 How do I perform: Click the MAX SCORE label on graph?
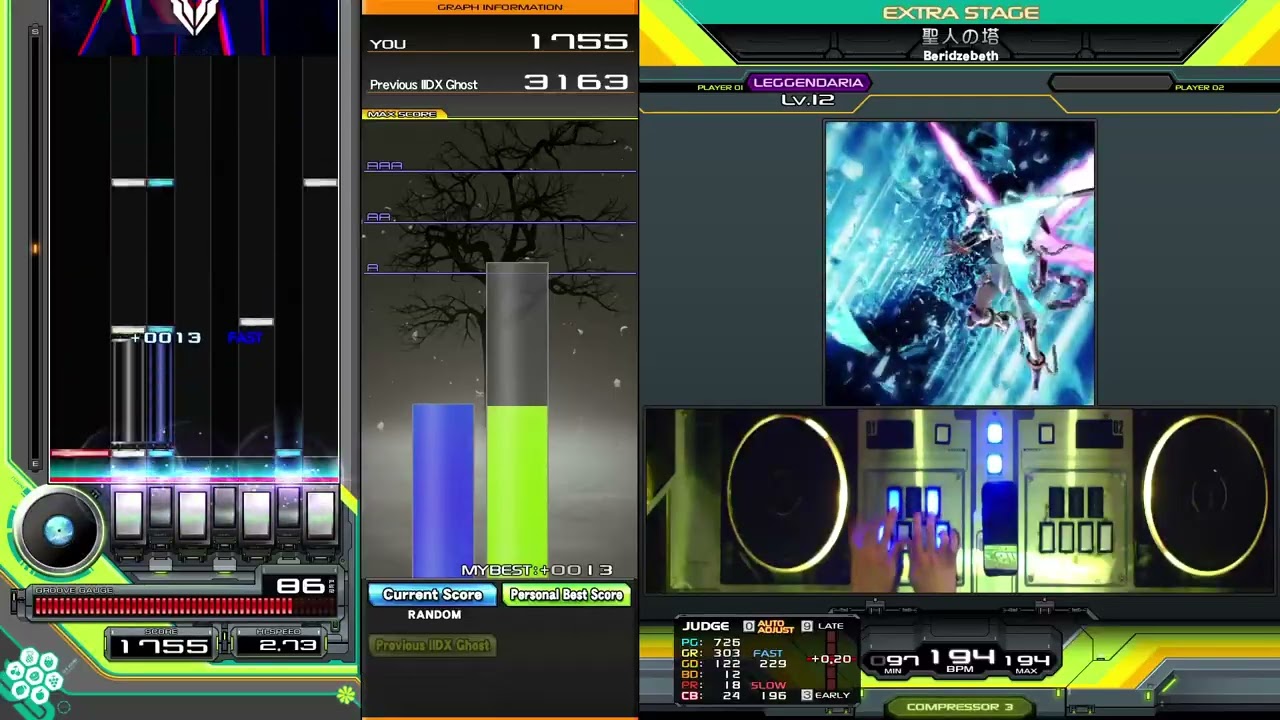(x=402, y=114)
